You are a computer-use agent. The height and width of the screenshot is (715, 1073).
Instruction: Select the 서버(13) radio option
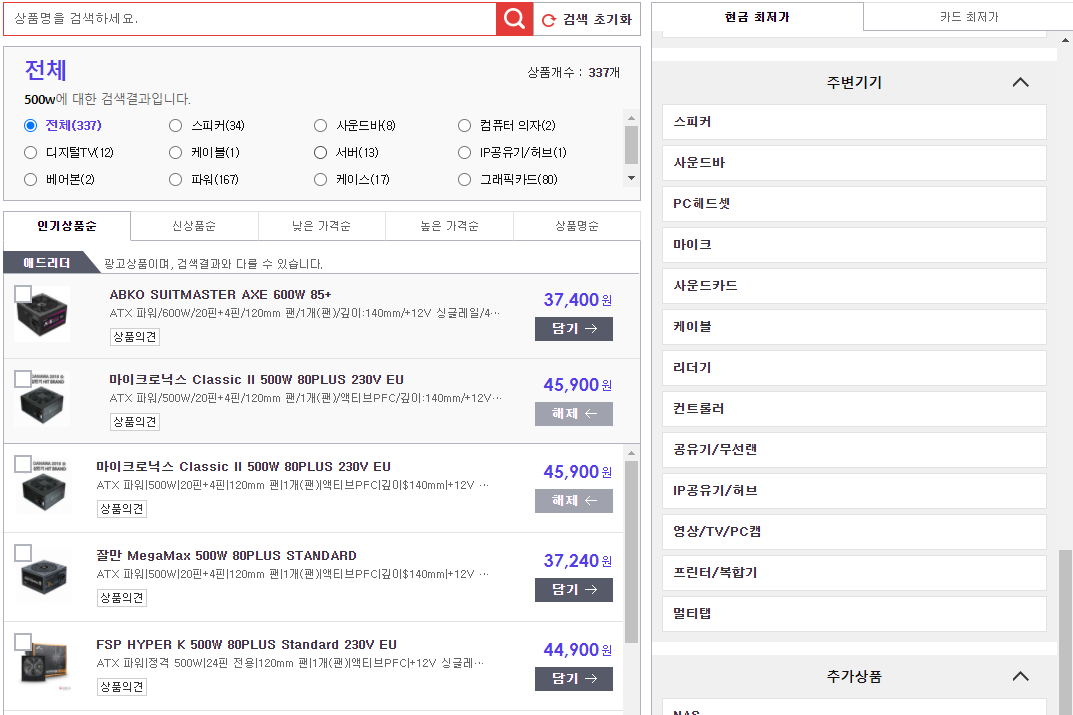tap(320, 153)
